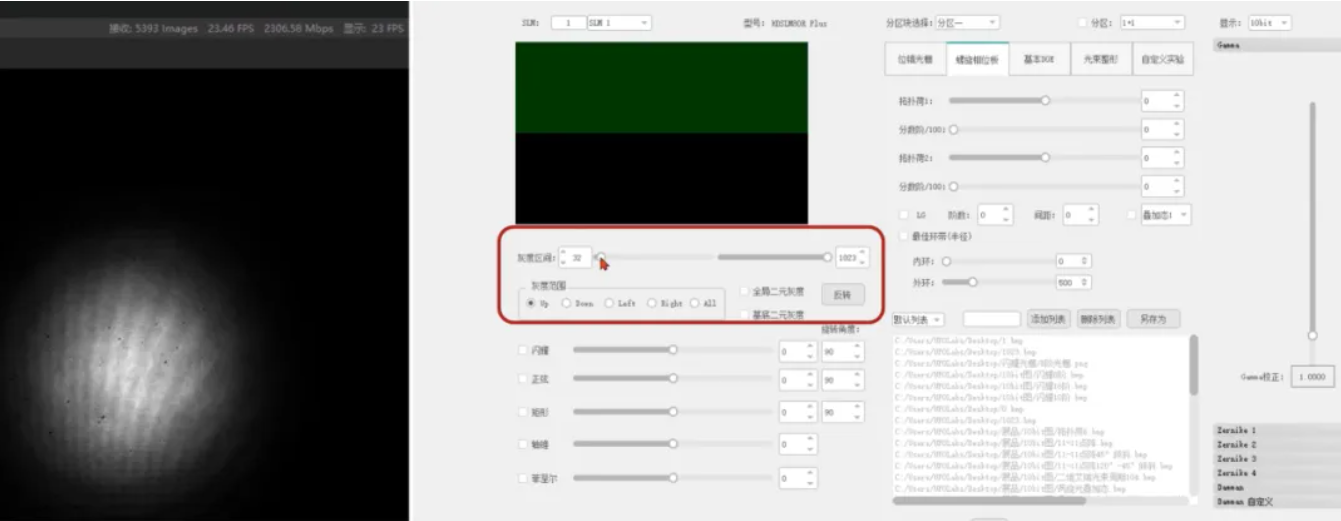Screen dimensions: 1341x521
Task: Click the 灰度区间 minimum value field showing 32
Action: click(578, 258)
